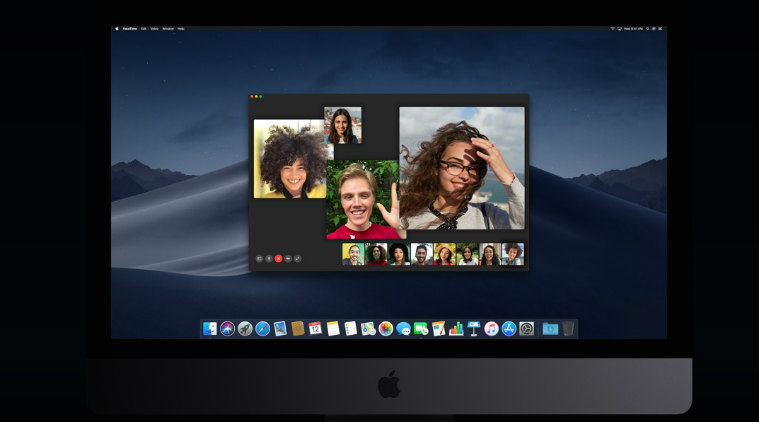Launch Siri from the Dock
The height and width of the screenshot is (422, 759).
(227, 328)
